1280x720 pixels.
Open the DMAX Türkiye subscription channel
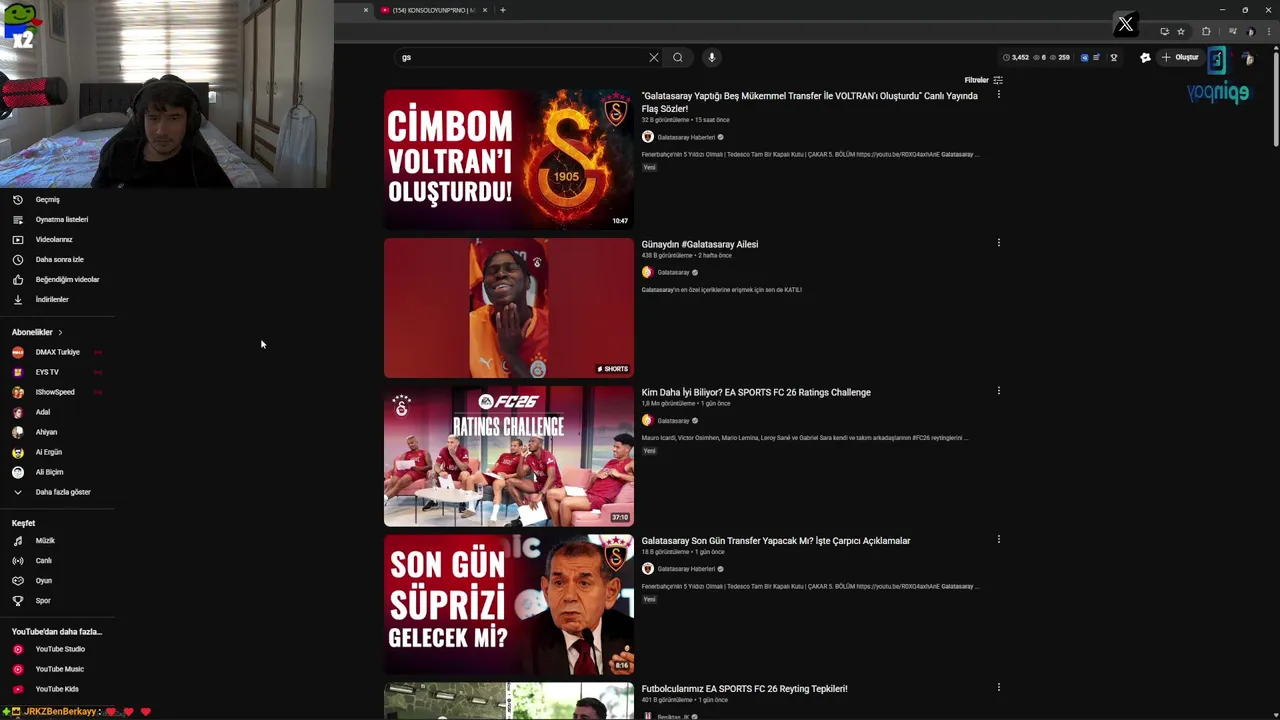[x=57, y=352]
